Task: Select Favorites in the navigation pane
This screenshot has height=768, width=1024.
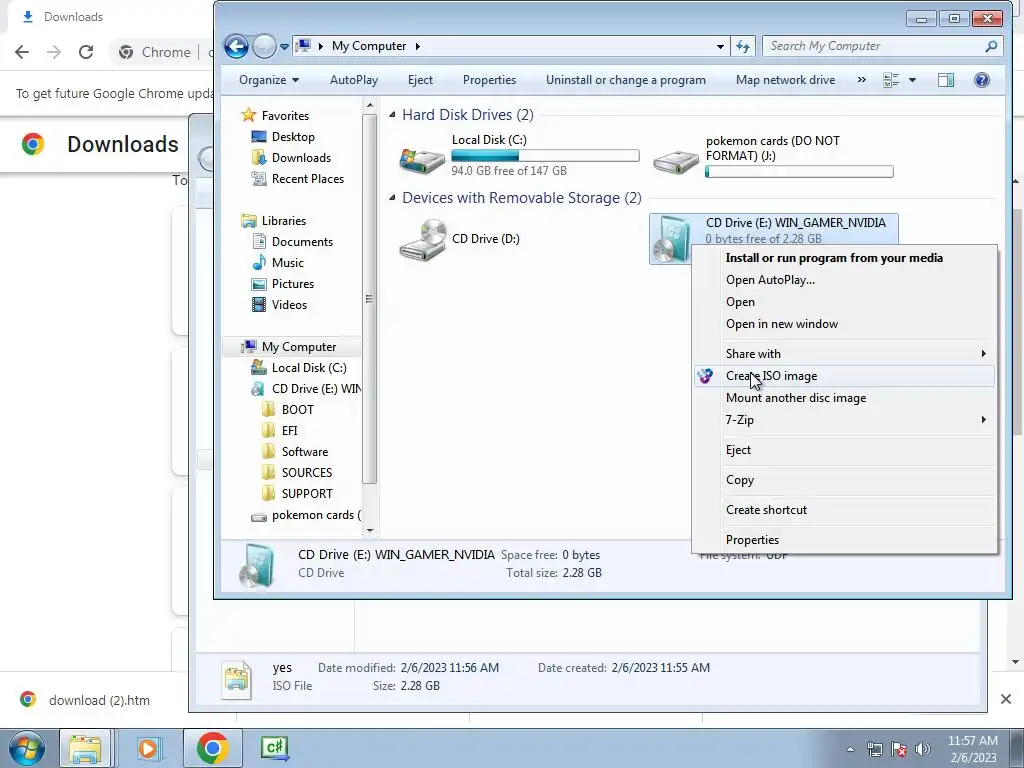Action: tap(285, 116)
